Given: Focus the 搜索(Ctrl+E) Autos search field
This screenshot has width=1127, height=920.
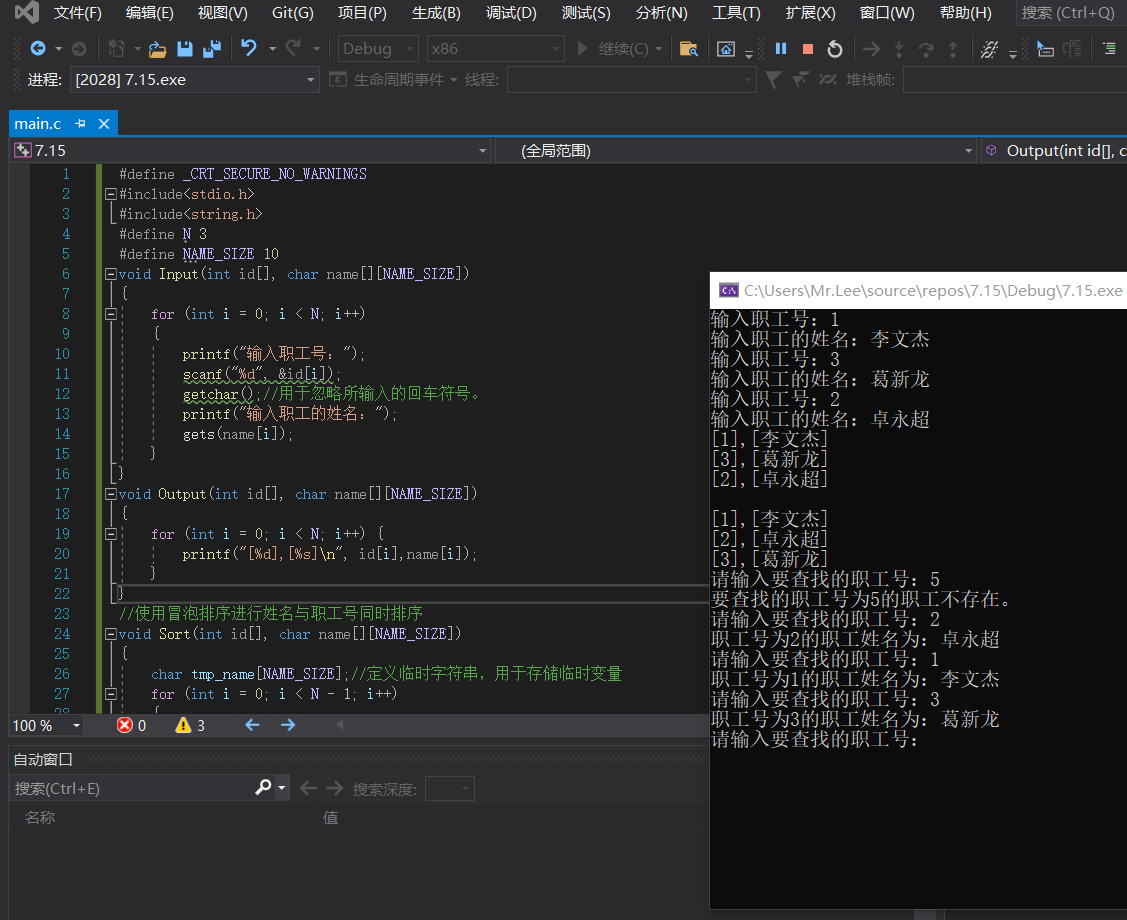Looking at the screenshot, I should point(131,788).
